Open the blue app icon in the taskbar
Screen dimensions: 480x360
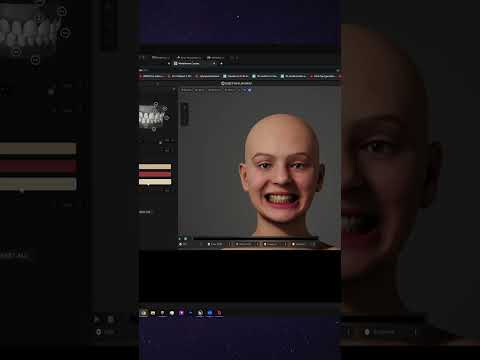point(210,313)
